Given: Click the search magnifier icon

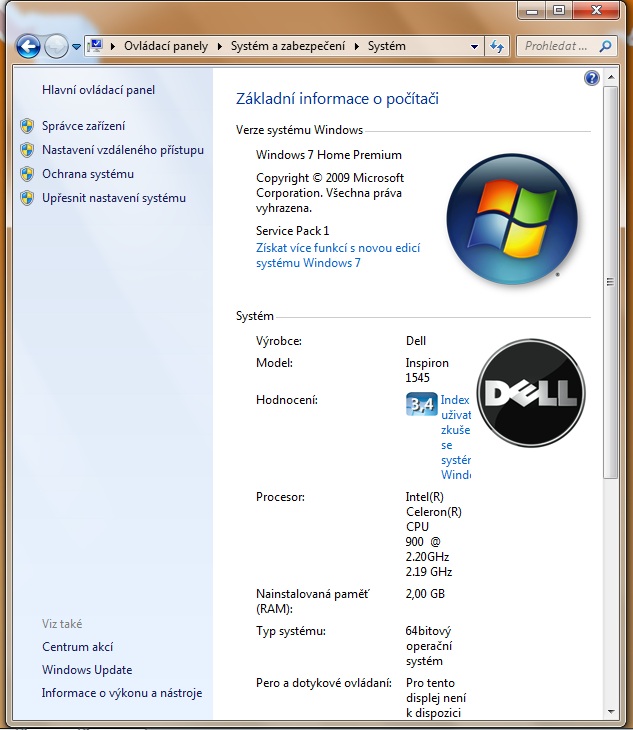Looking at the screenshot, I should click(606, 46).
